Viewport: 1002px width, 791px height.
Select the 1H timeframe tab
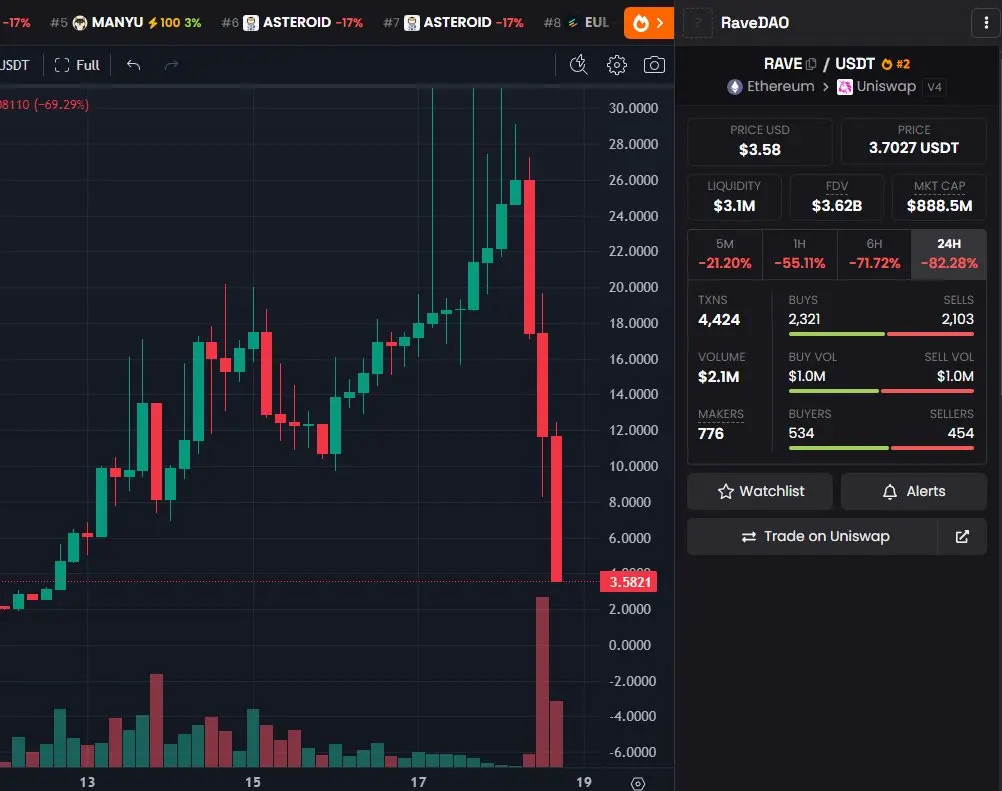(x=799, y=254)
